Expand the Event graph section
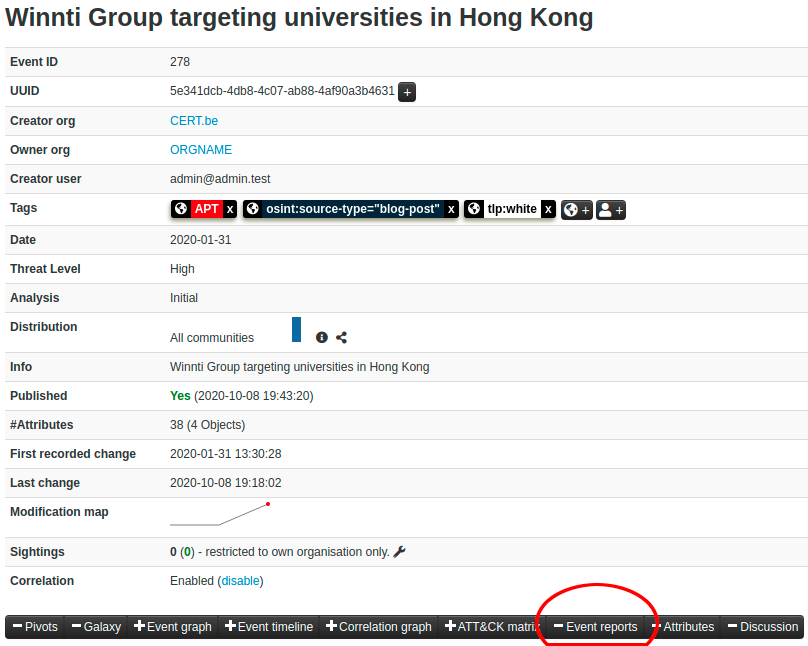808x646 pixels. point(173,627)
